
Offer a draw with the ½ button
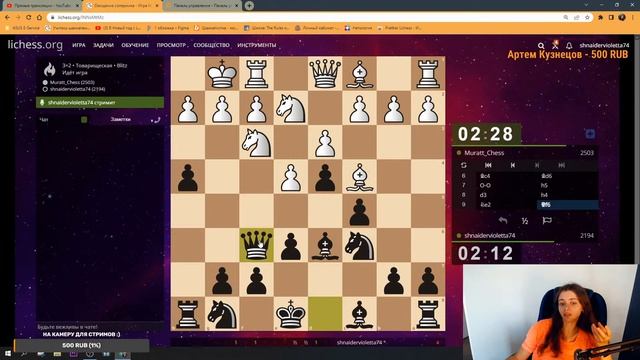click(x=525, y=221)
